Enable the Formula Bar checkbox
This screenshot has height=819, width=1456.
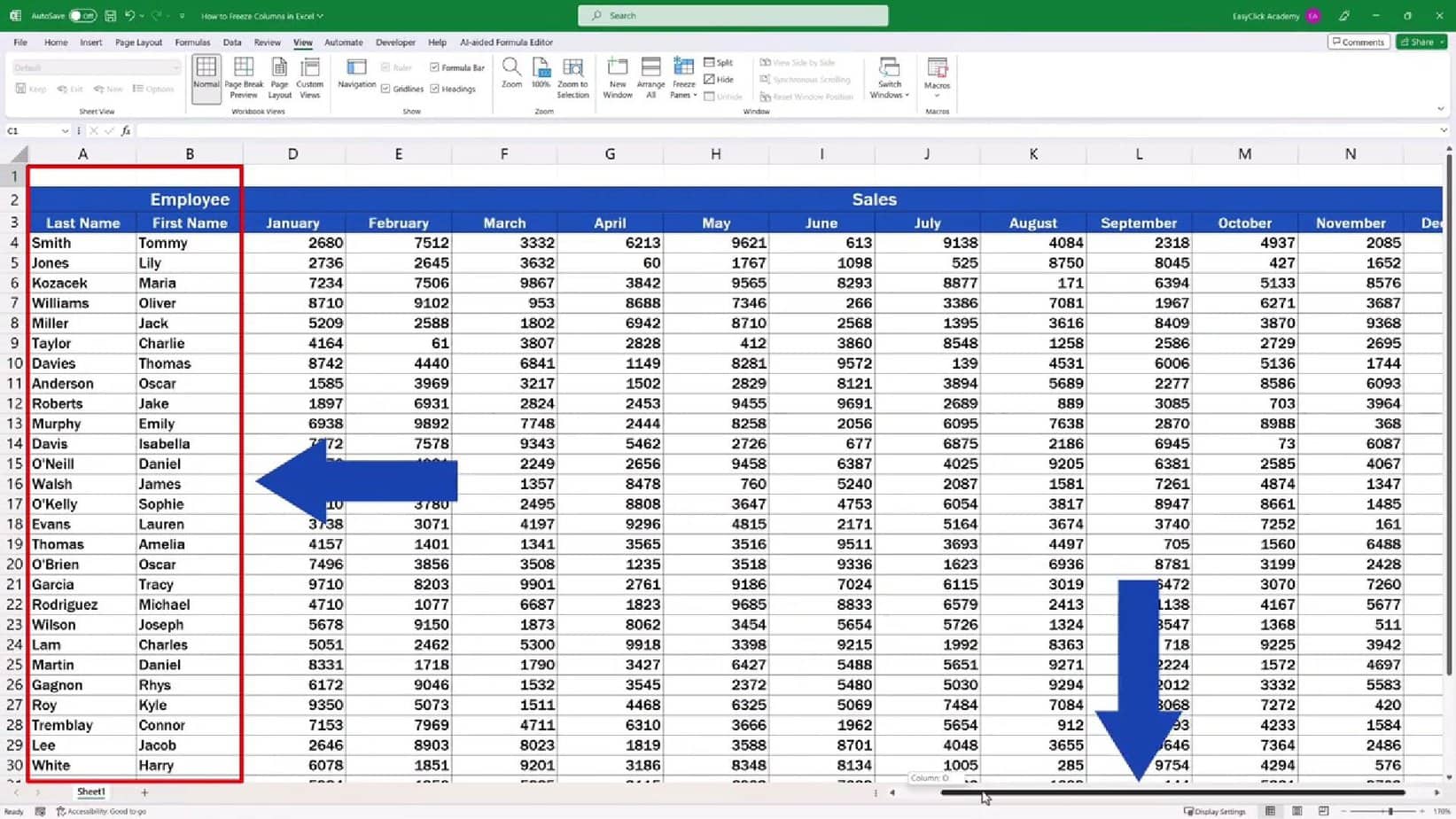coord(434,66)
